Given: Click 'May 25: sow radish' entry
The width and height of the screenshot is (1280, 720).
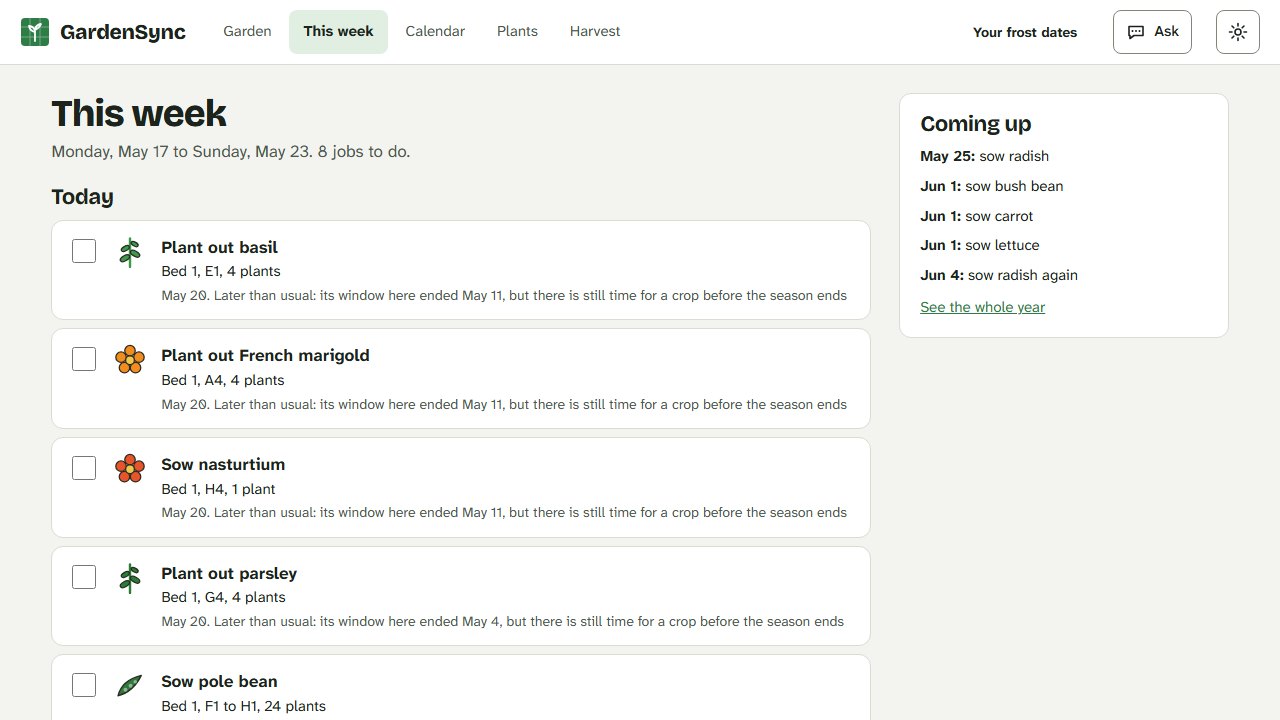Looking at the screenshot, I should (985, 156).
